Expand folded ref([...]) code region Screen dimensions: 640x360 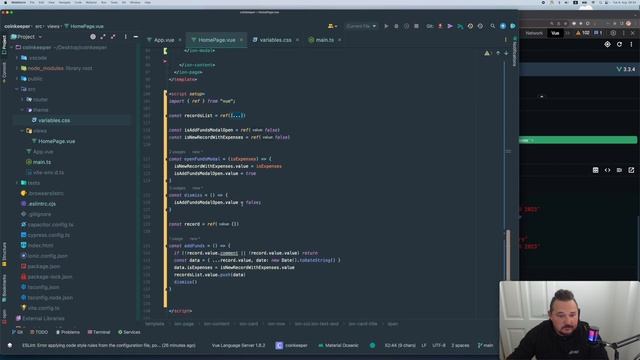click(x=238, y=116)
